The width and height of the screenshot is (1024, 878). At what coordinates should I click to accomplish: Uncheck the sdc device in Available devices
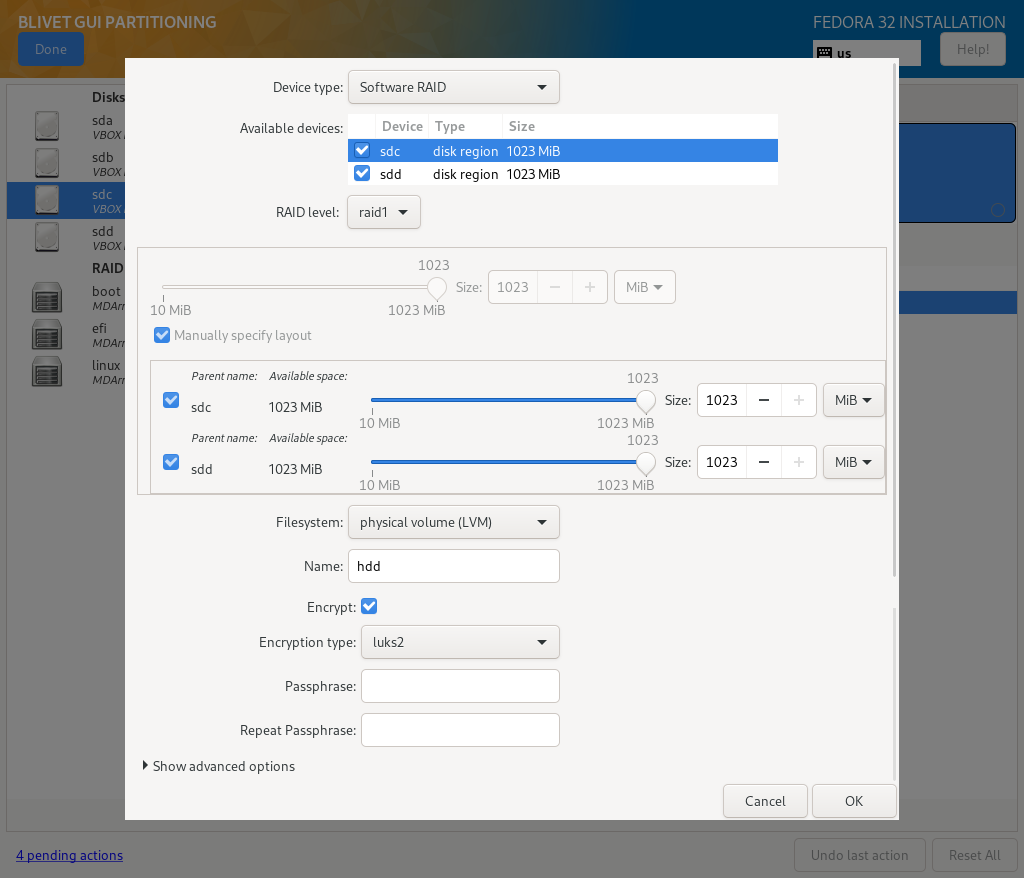point(362,151)
